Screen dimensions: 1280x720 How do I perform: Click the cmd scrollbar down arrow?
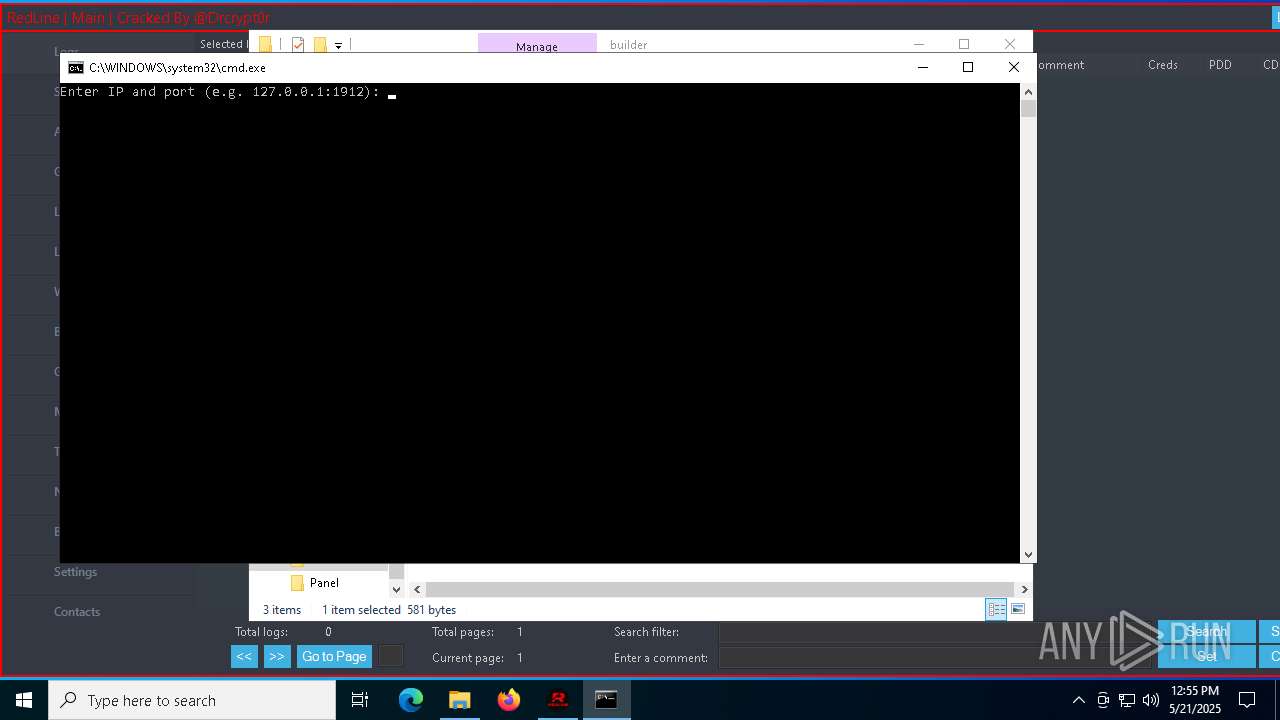[1028, 555]
